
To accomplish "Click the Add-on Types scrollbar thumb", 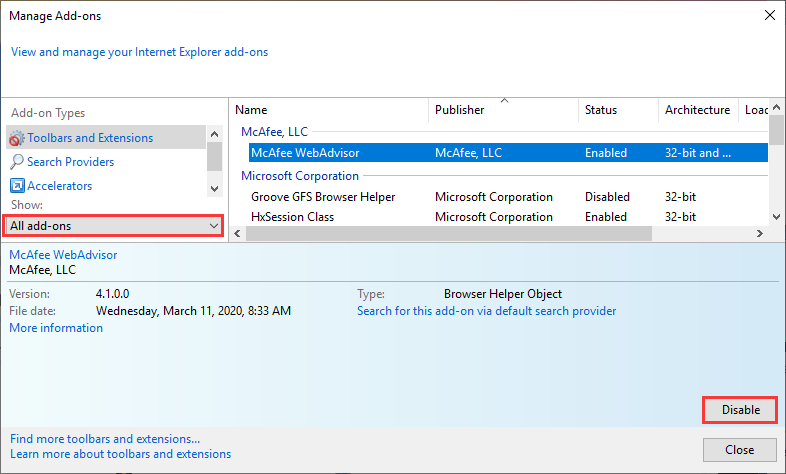I will (x=215, y=156).
